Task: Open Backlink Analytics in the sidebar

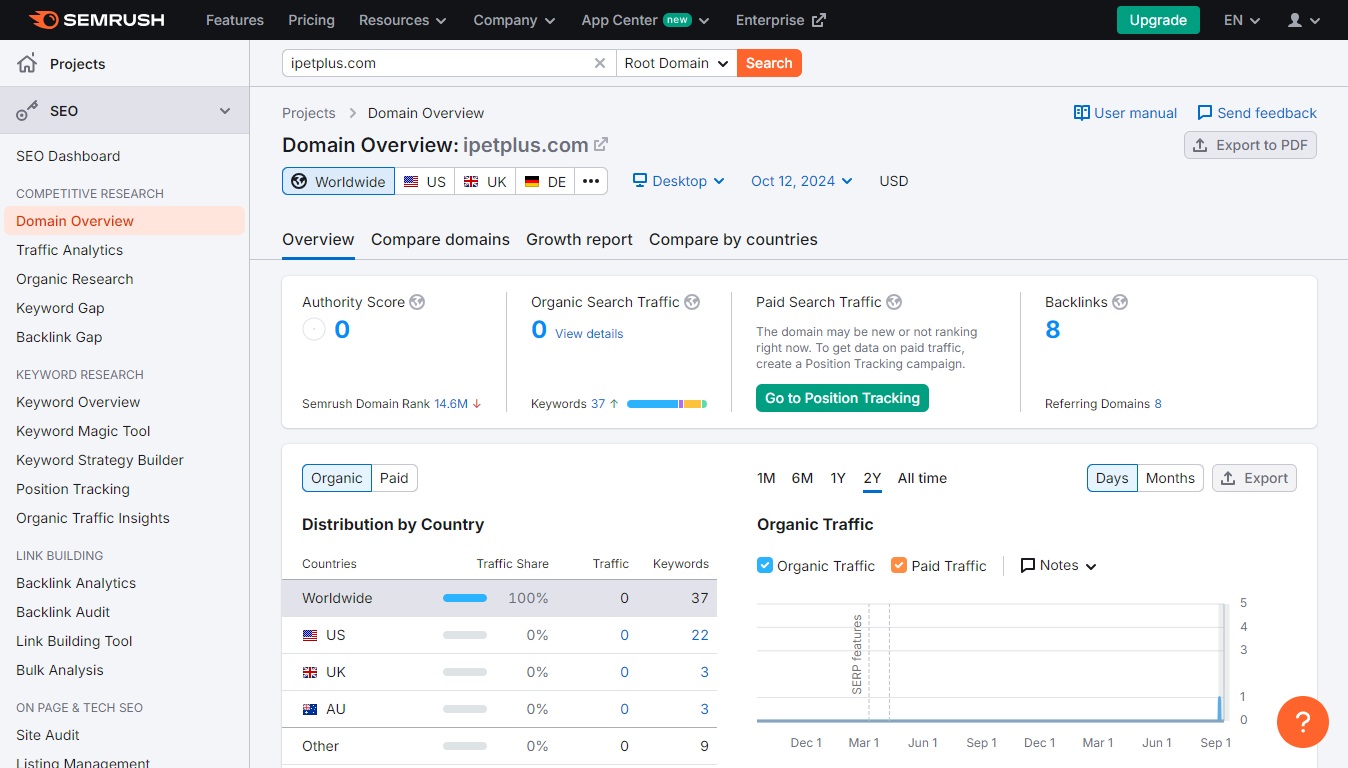Action: (76, 583)
